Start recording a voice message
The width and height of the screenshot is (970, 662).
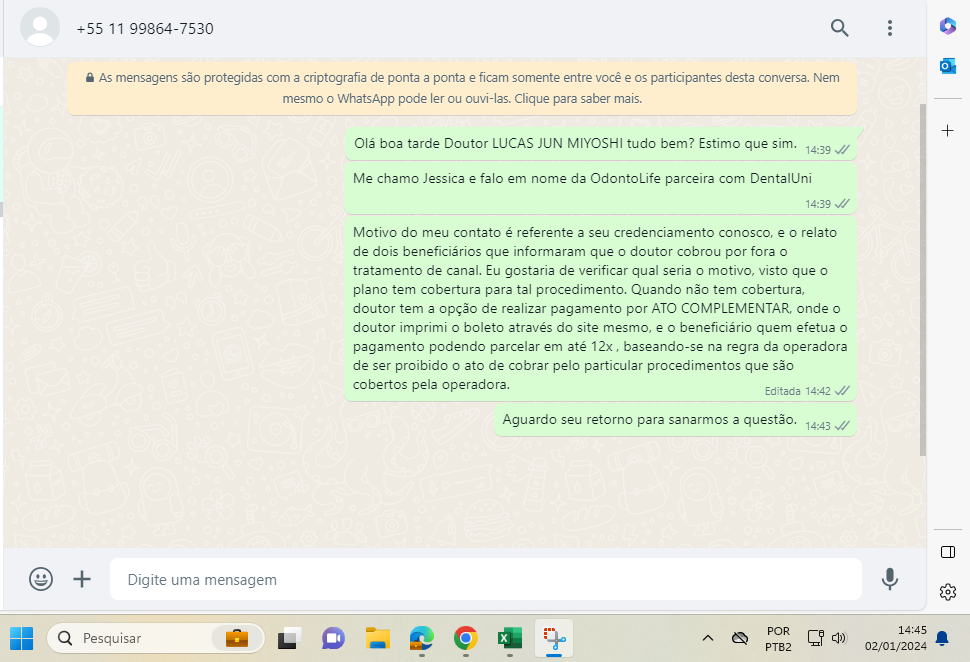(890, 579)
